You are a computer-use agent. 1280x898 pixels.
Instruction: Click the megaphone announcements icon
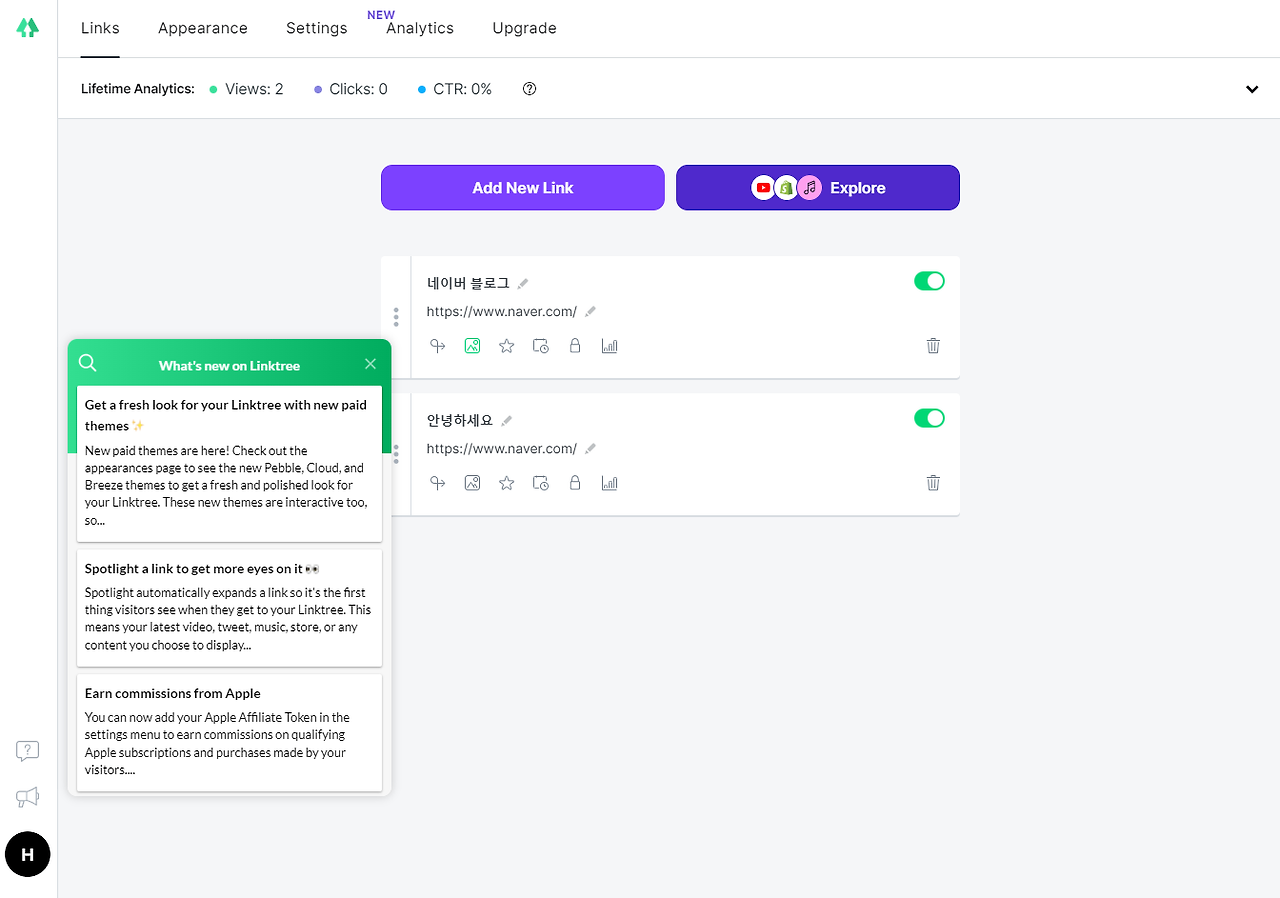pos(28,797)
